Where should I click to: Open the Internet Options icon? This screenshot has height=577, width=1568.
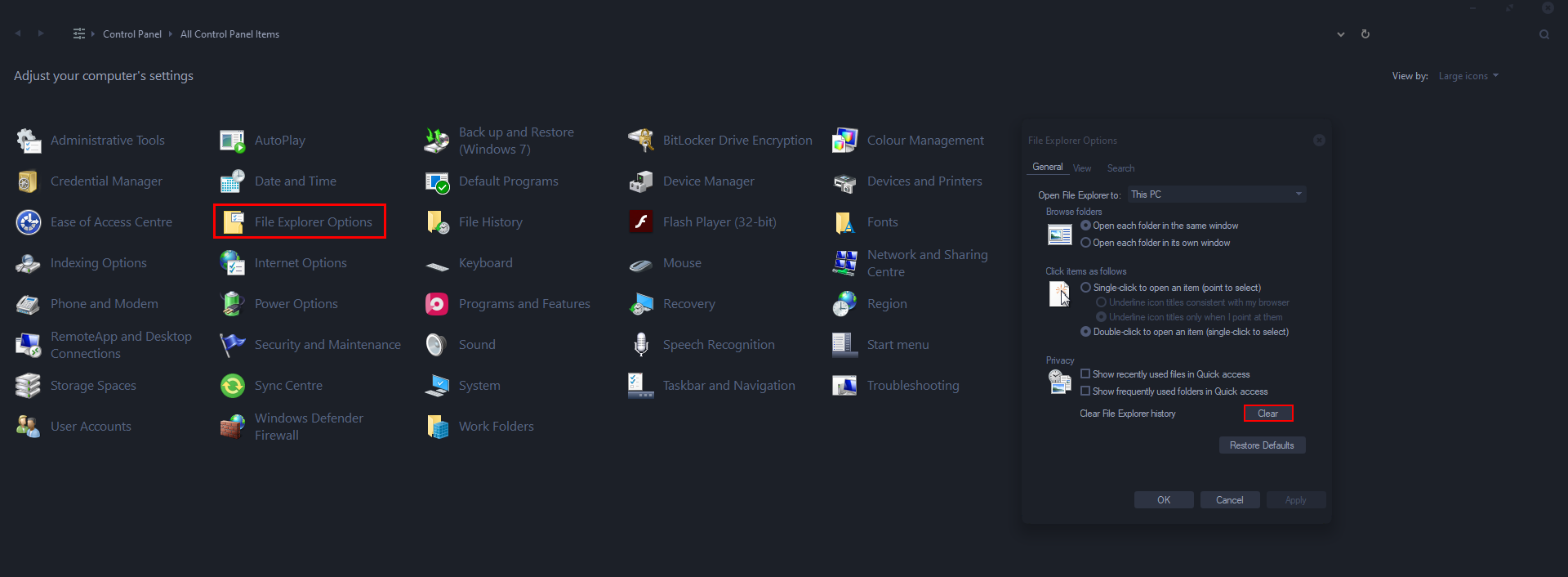(233, 263)
